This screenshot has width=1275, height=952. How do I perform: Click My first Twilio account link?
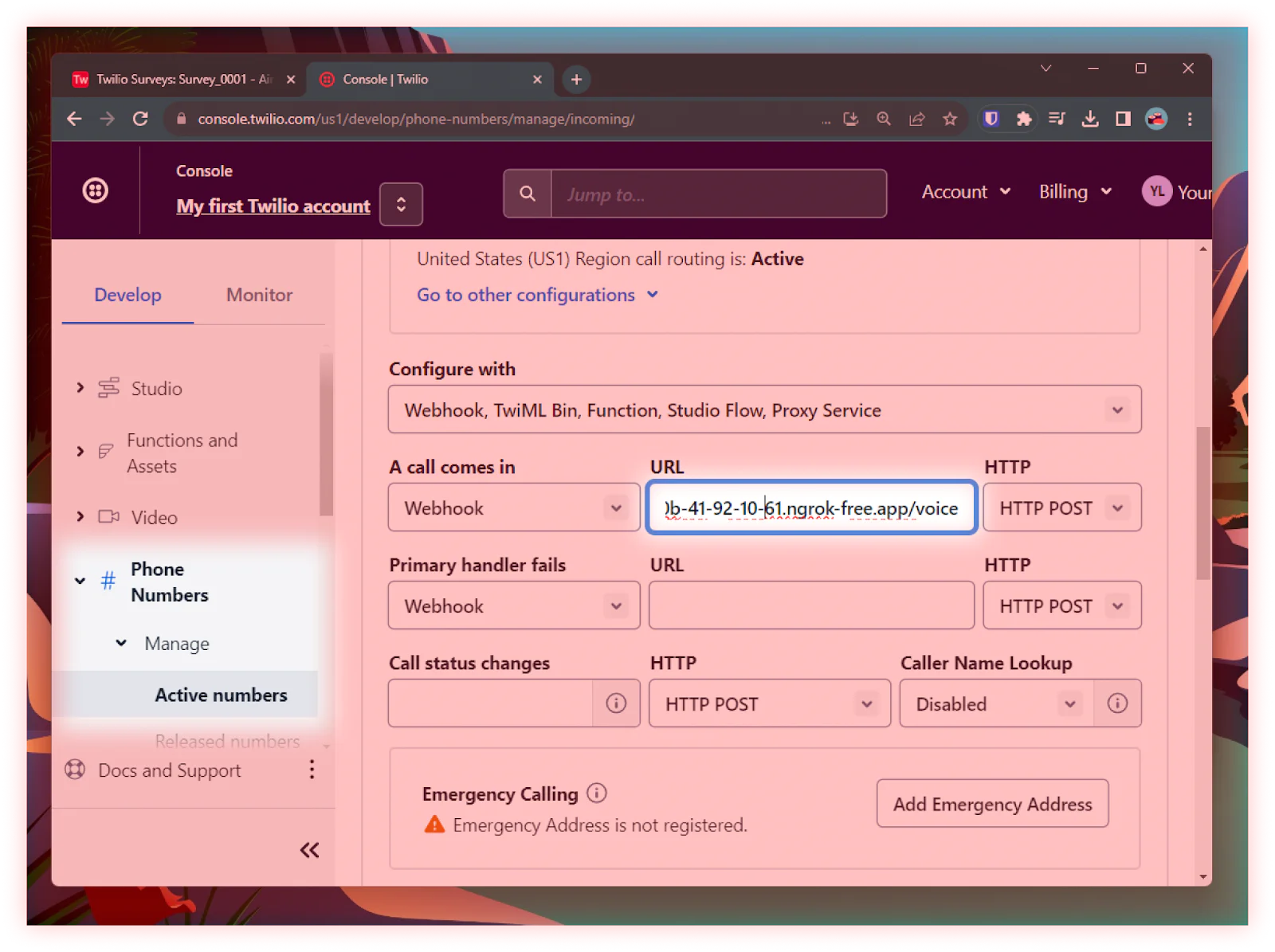pos(273,206)
